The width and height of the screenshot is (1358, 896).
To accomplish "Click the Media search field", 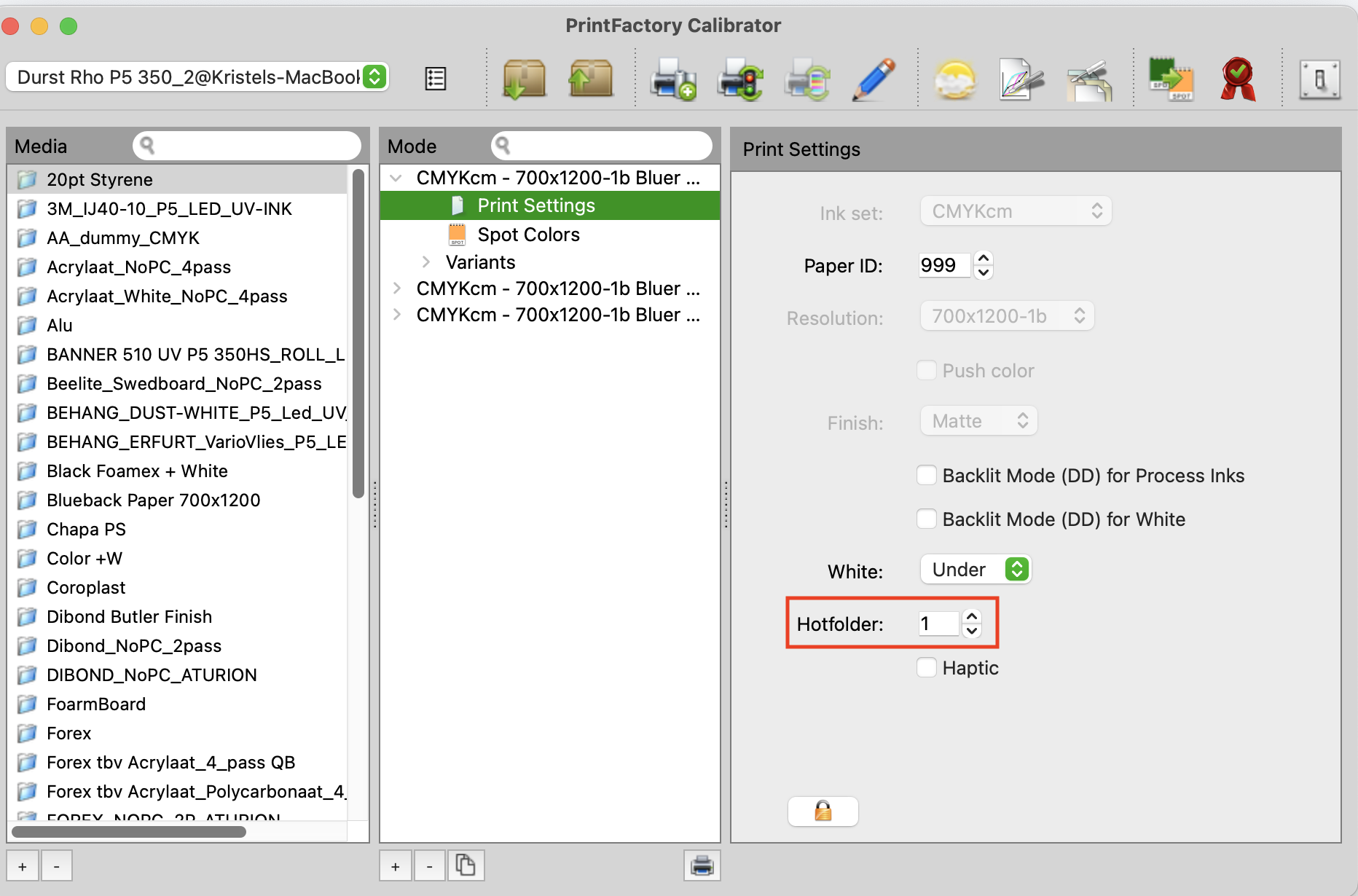I will 247,146.
